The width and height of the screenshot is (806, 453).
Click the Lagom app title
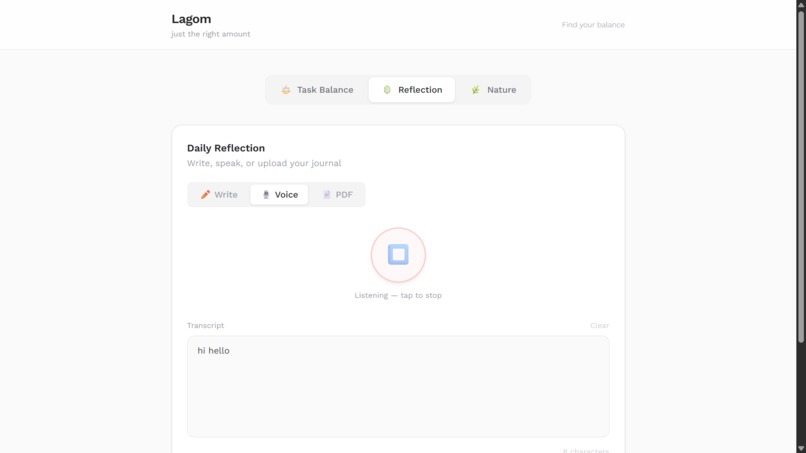point(191,19)
